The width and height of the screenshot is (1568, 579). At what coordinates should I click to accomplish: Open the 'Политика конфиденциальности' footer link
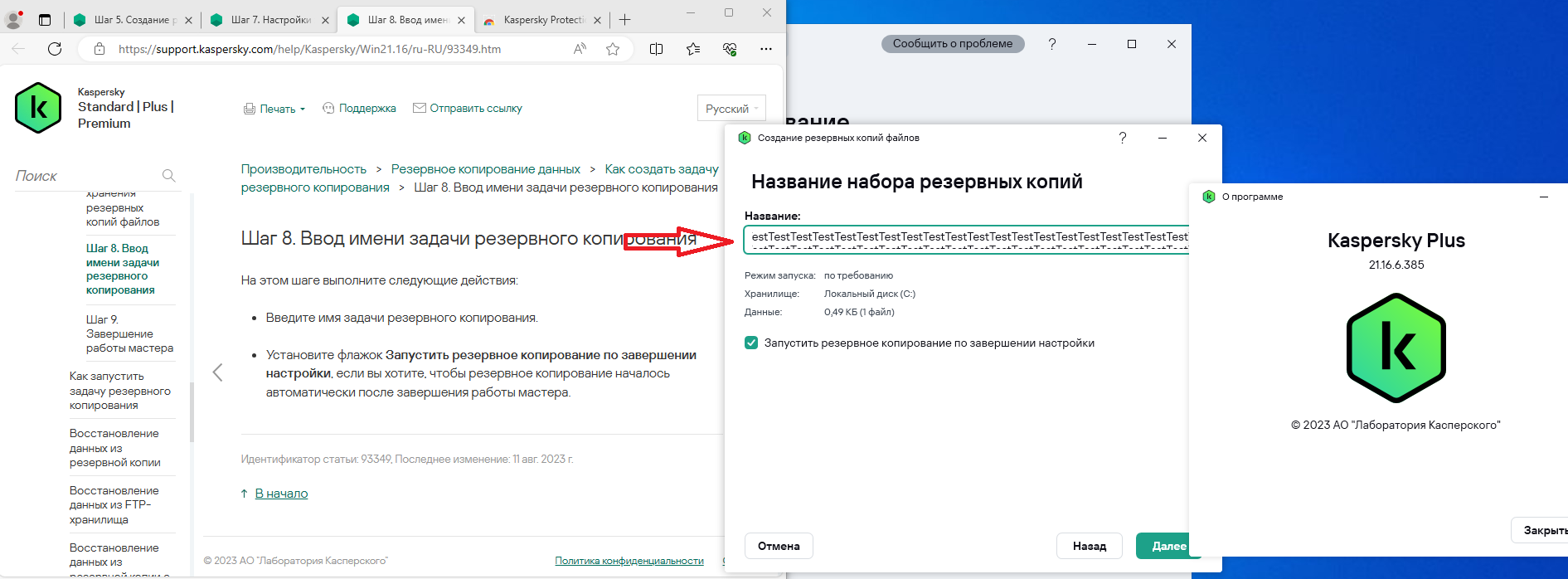coord(629,561)
